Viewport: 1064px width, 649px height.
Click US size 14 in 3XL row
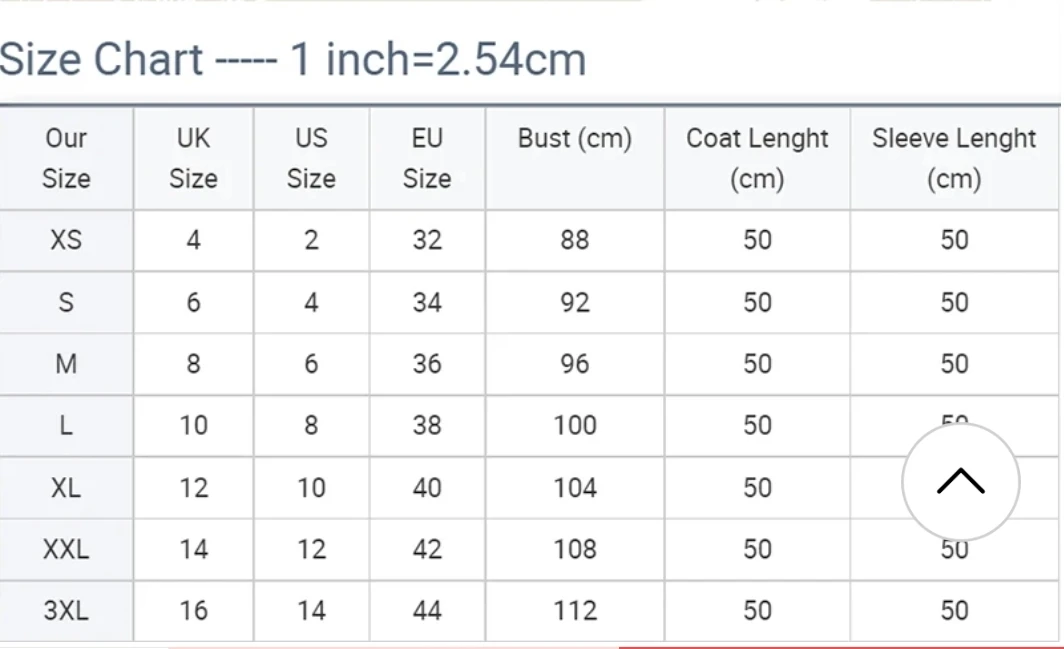[311, 611]
